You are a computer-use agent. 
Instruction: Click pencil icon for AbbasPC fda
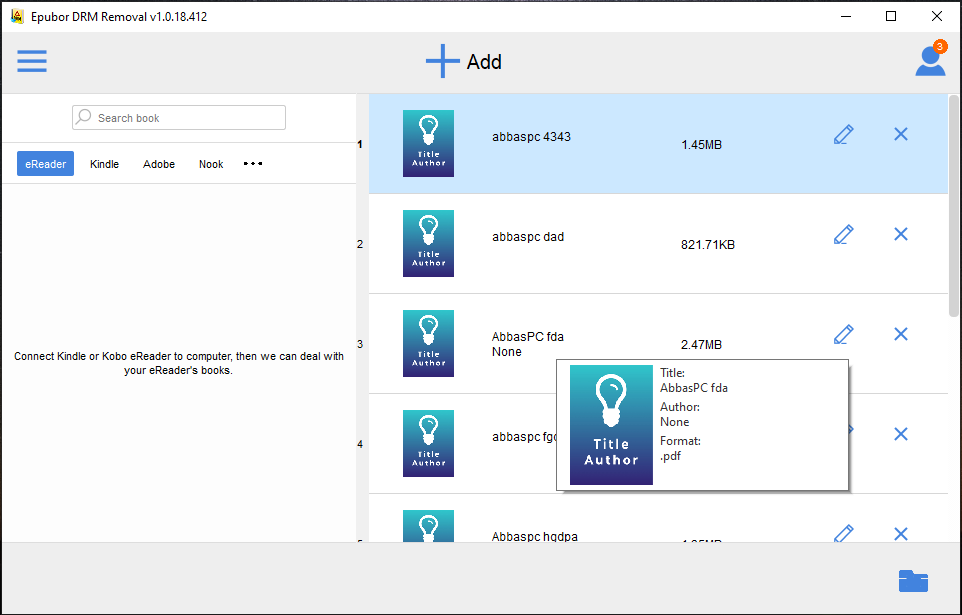tap(844, 335)
